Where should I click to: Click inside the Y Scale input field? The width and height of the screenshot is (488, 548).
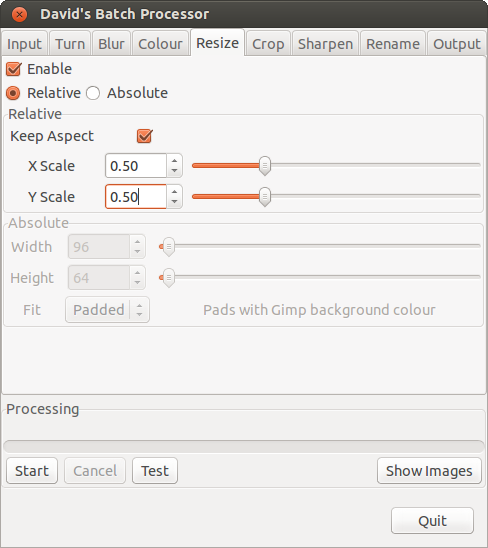(136, 197)
